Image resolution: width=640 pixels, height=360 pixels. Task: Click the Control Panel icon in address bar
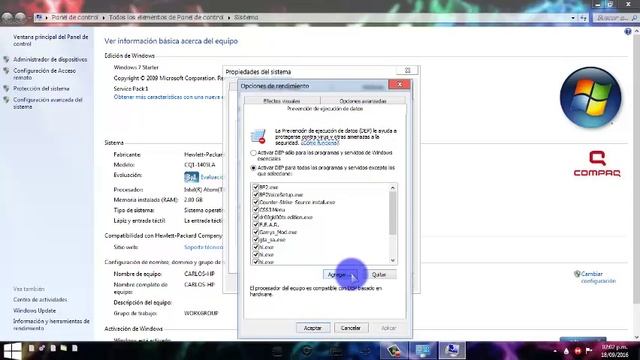point(39,18)
